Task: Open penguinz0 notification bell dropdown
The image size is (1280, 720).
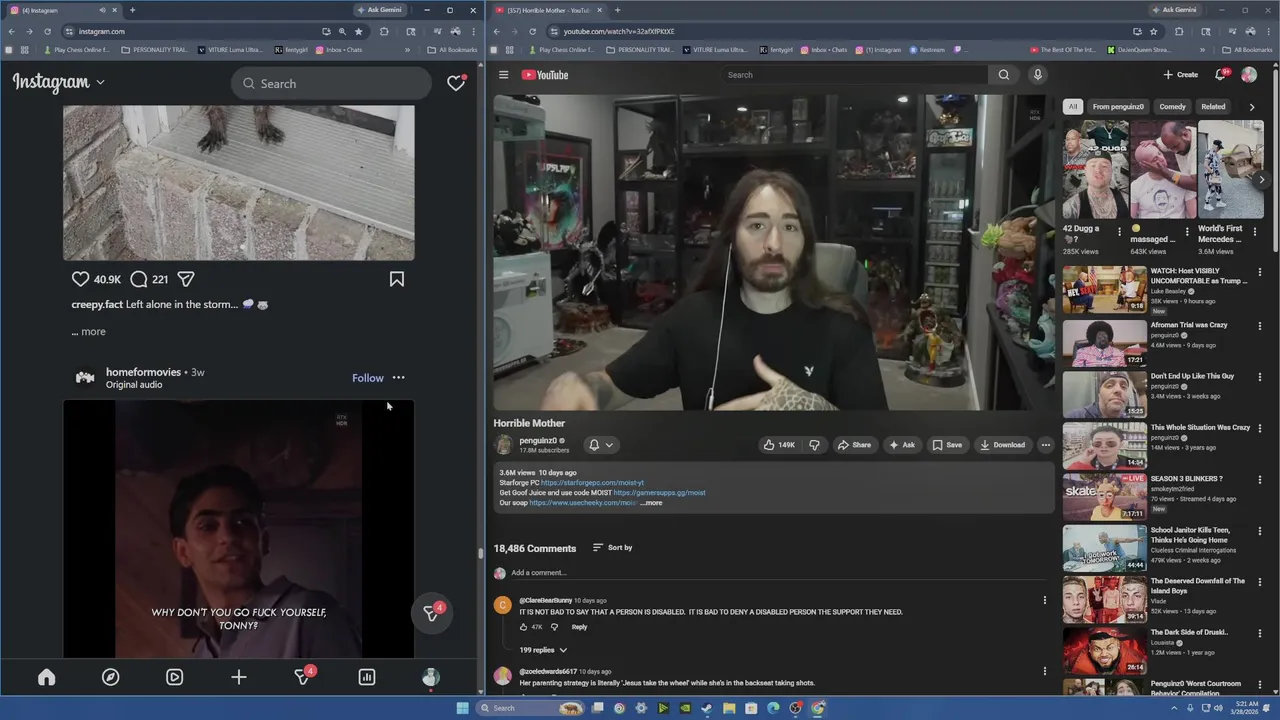Action: pyautogui.click(x=600, y=445)
